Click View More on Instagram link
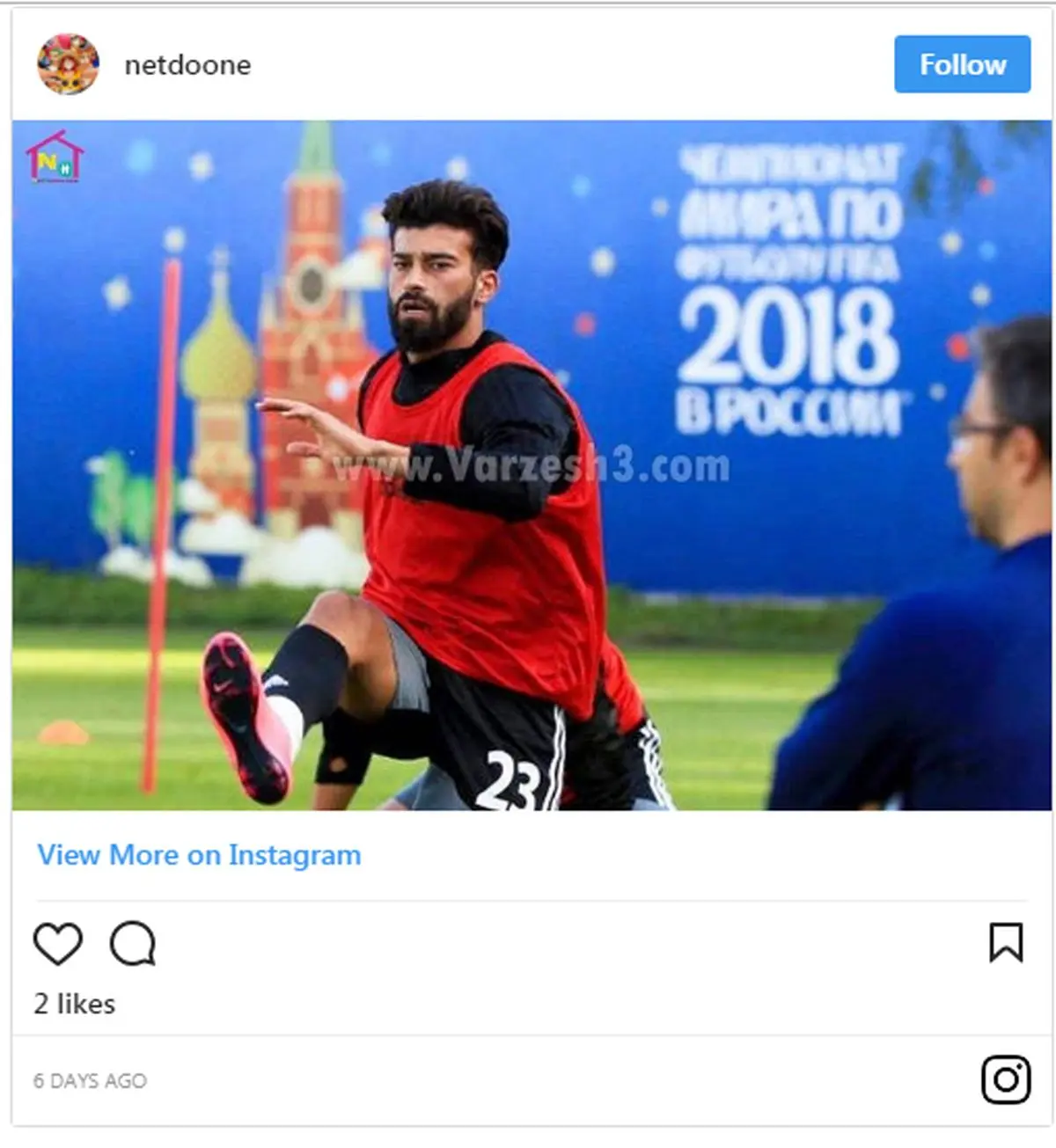The width and height of the screenshot is (1056, 1148). (199, 855)
